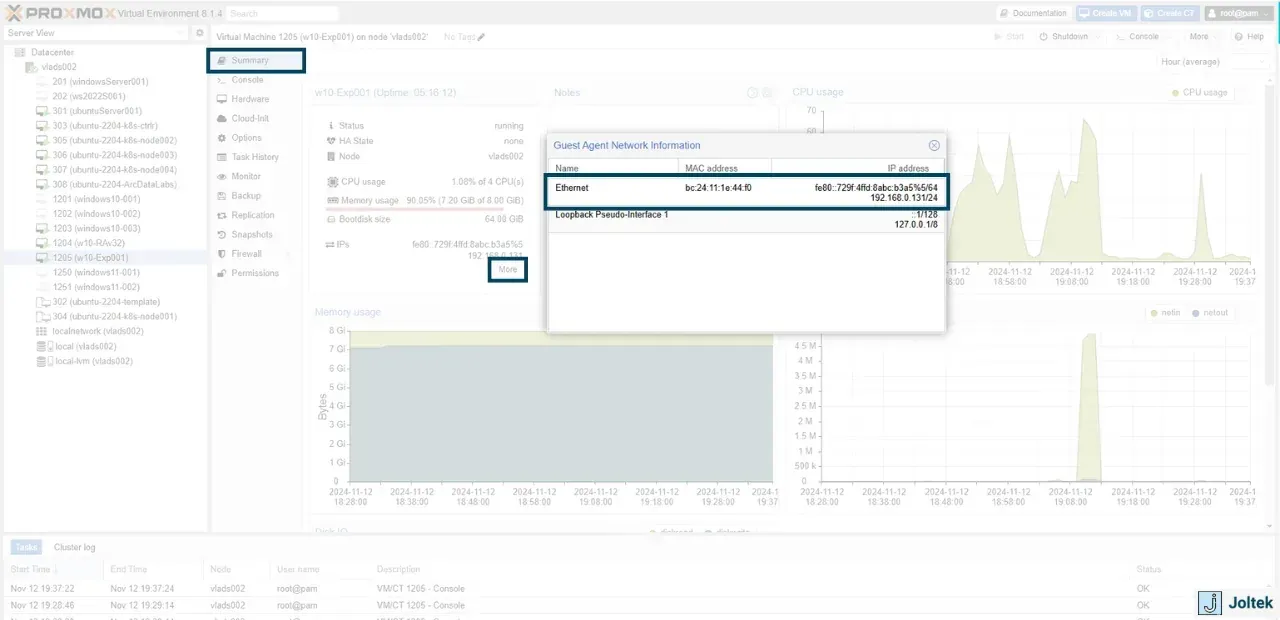The width and height of the screenshot is (1280, 620).
Task: Open the Snapshots section
Action: [252, 234]
